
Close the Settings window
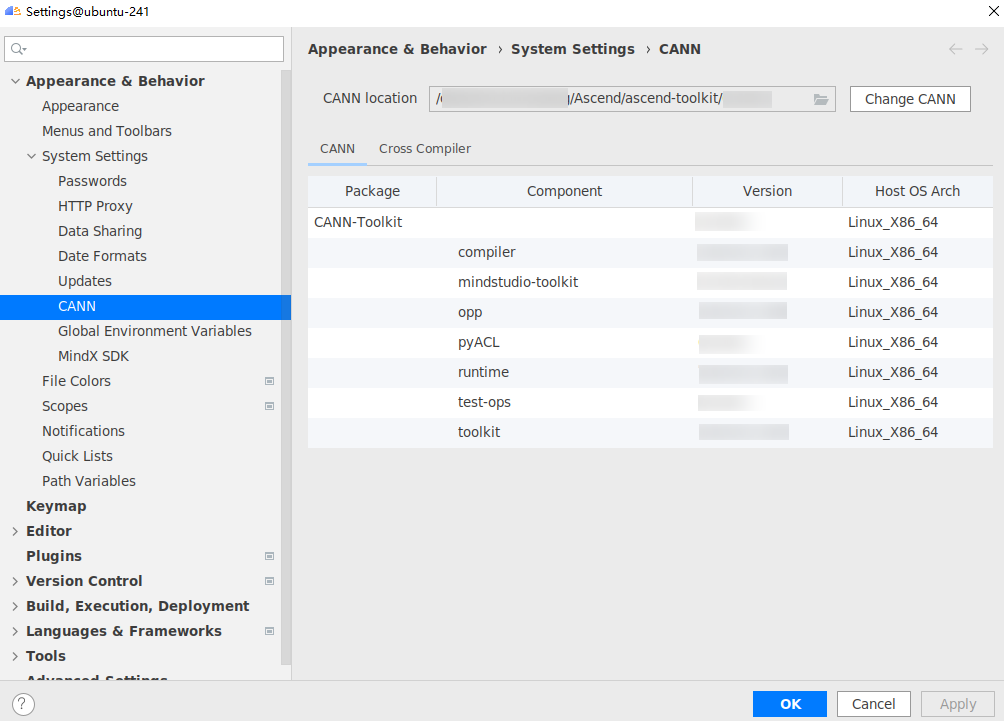[x=993, y=11]
